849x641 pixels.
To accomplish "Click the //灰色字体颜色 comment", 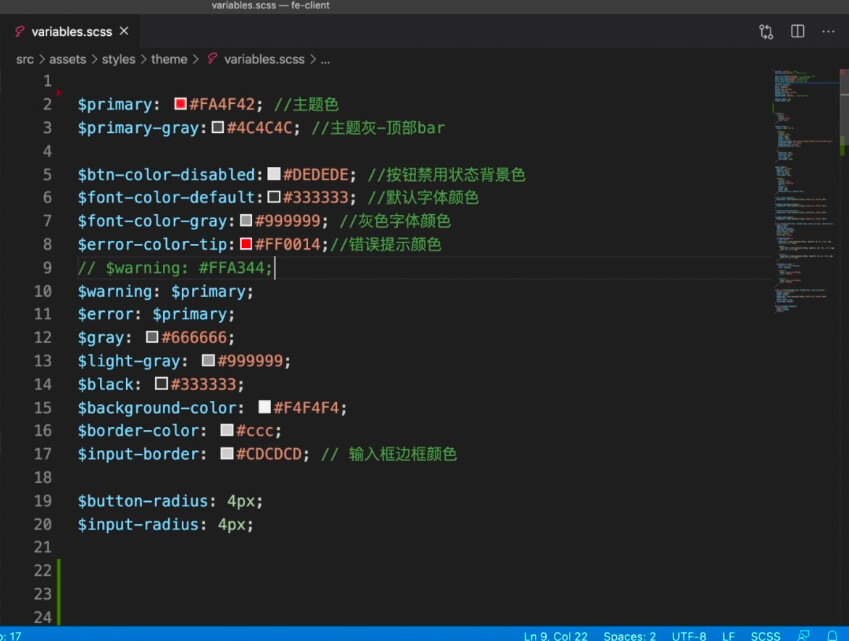I will (x=395, y=221).
